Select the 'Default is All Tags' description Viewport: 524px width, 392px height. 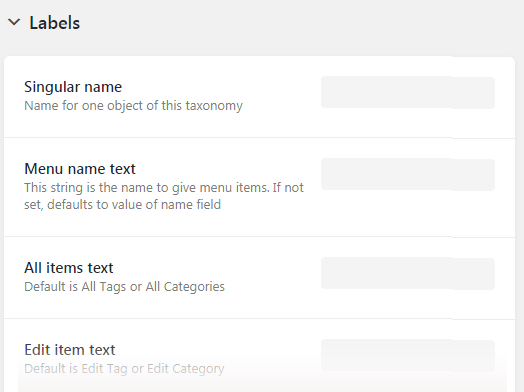[x=124, y=287]
